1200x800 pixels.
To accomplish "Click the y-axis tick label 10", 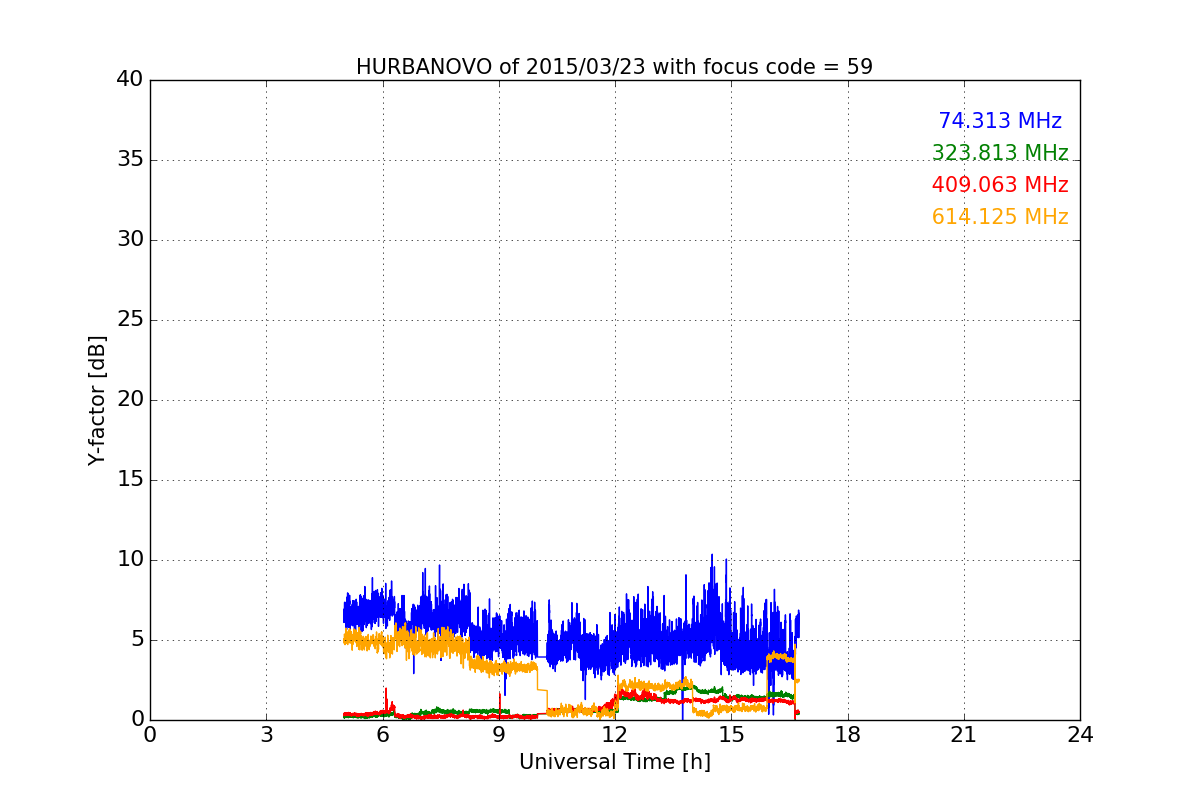I will pos(130,560).
